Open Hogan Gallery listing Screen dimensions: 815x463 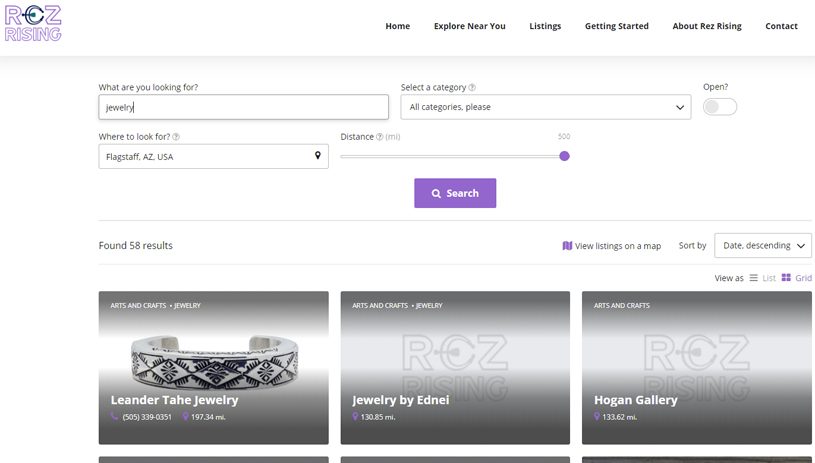[x=636, y=400]
